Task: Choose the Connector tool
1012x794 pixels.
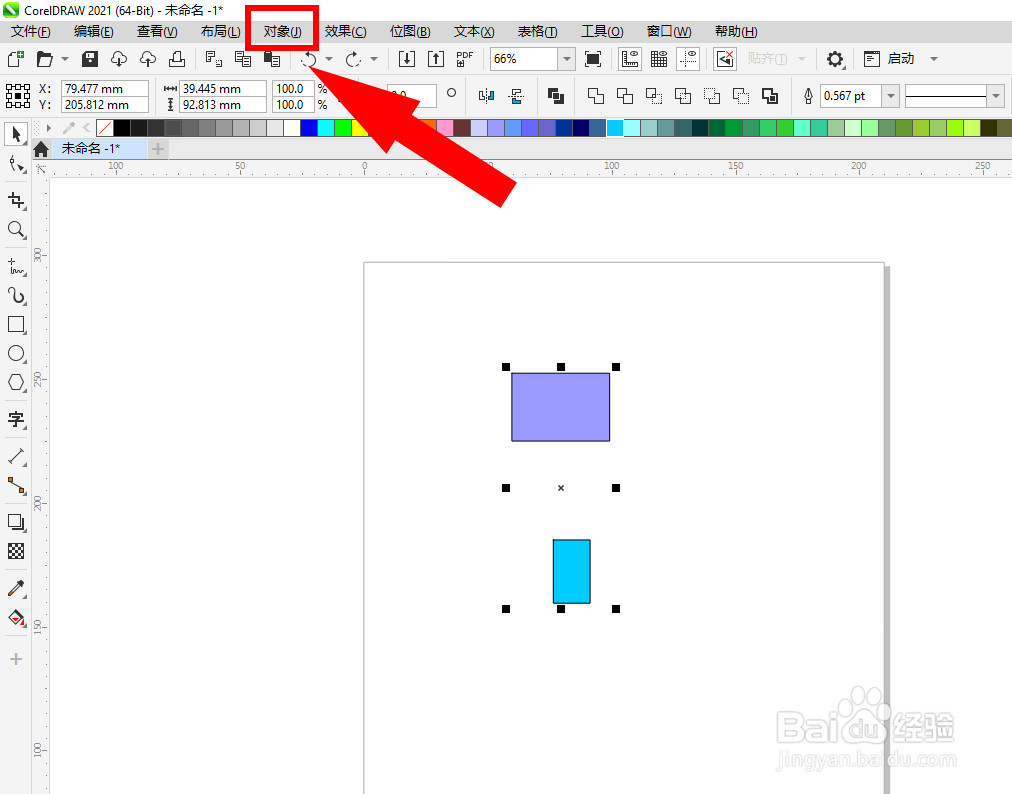Action: 15,485
